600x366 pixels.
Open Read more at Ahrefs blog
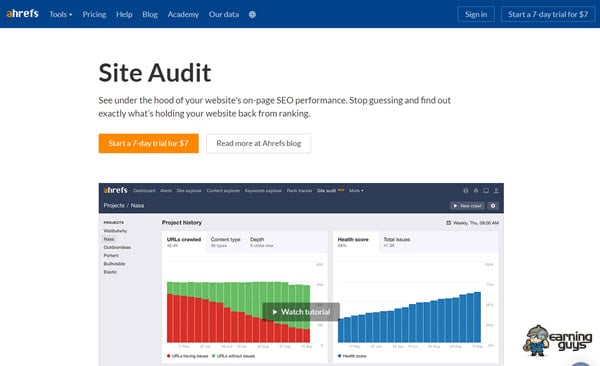coord(259,143)
